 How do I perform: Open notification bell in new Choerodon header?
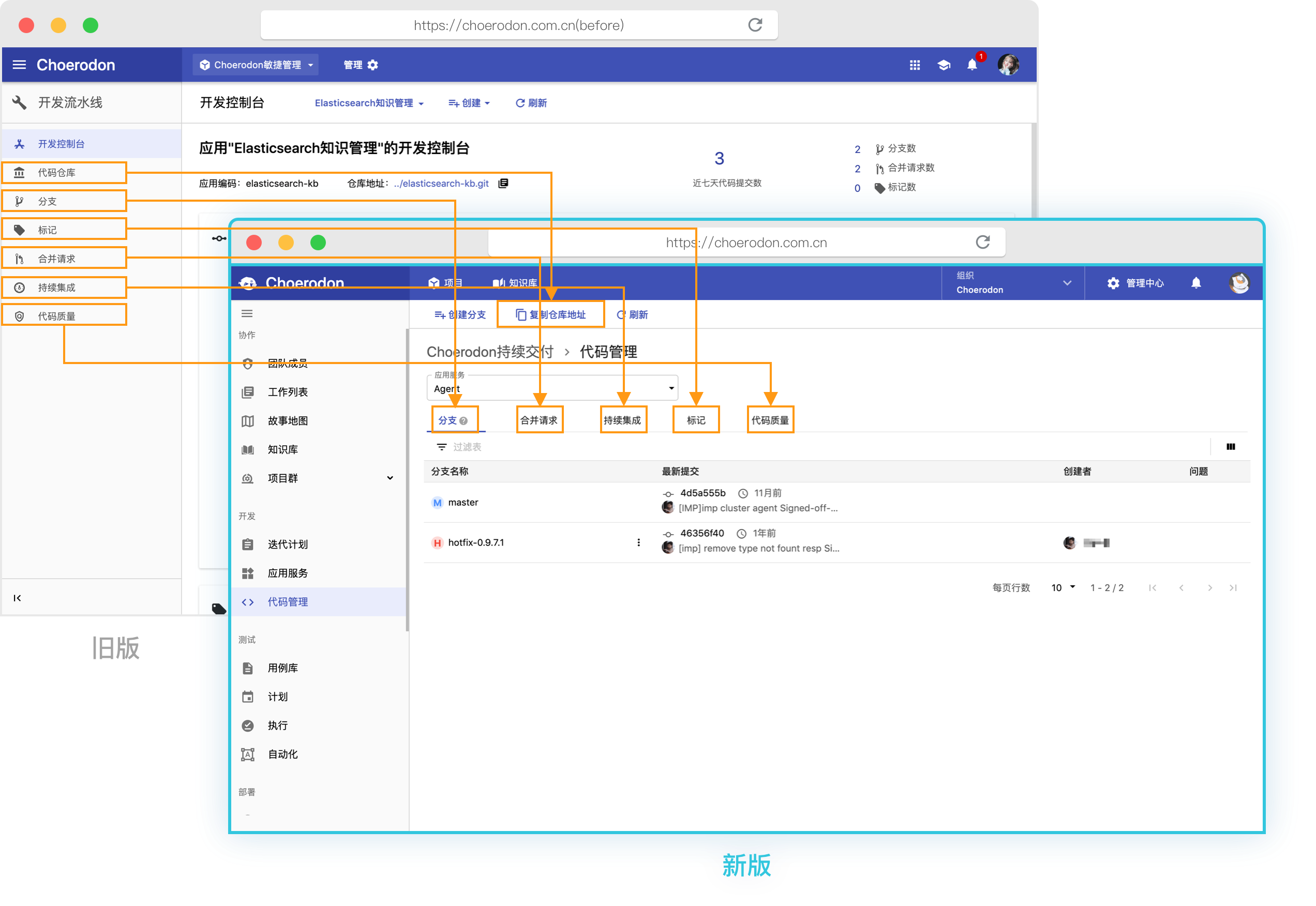(1195, 283)
